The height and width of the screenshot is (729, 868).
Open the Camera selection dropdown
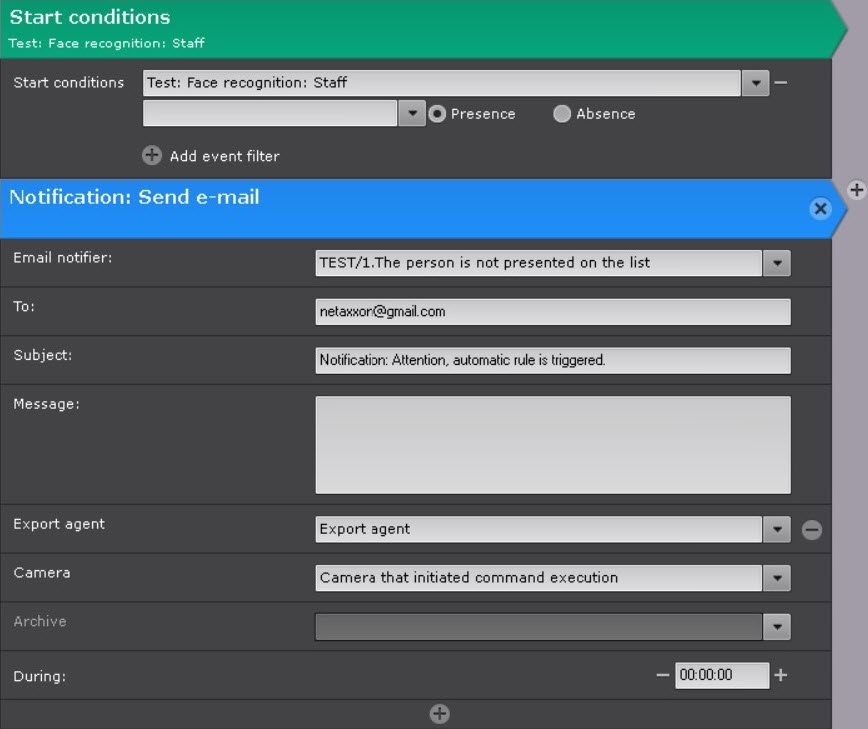[777, 578]
